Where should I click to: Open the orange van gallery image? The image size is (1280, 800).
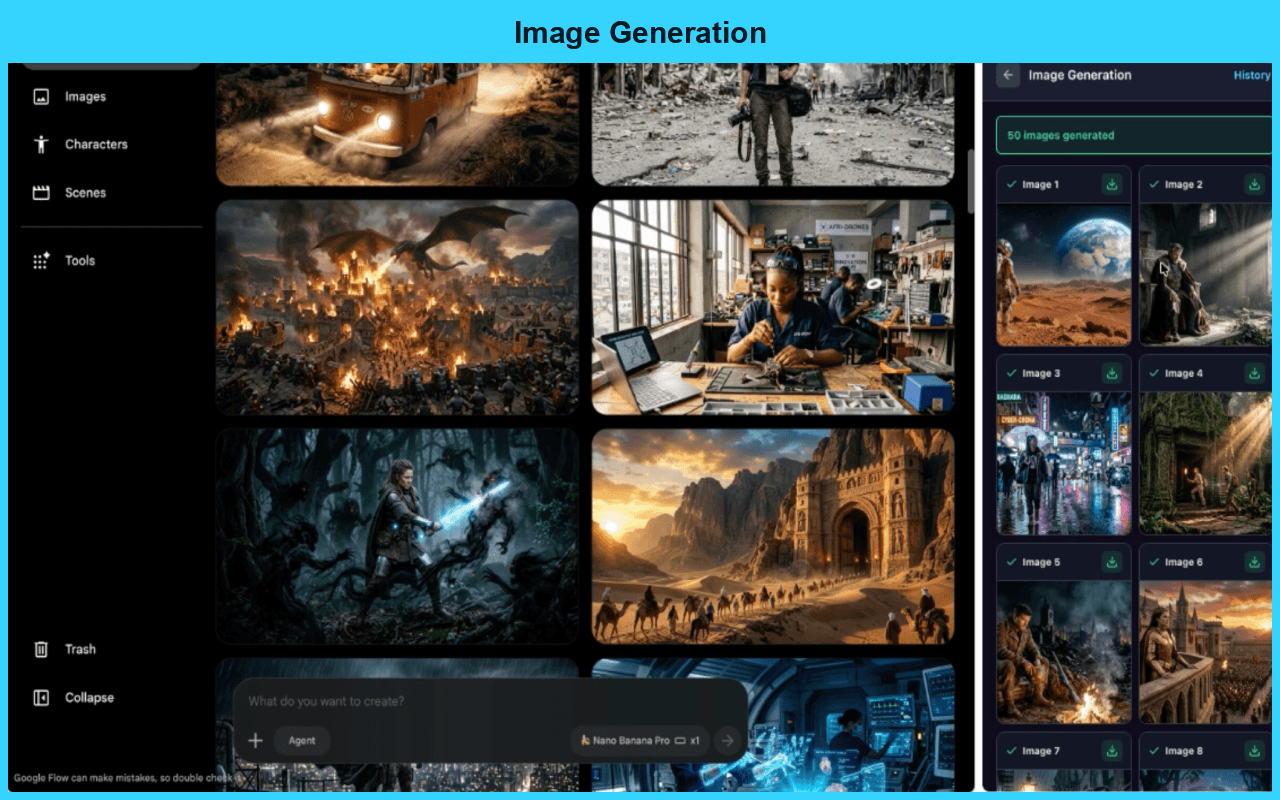click(397, 124)
